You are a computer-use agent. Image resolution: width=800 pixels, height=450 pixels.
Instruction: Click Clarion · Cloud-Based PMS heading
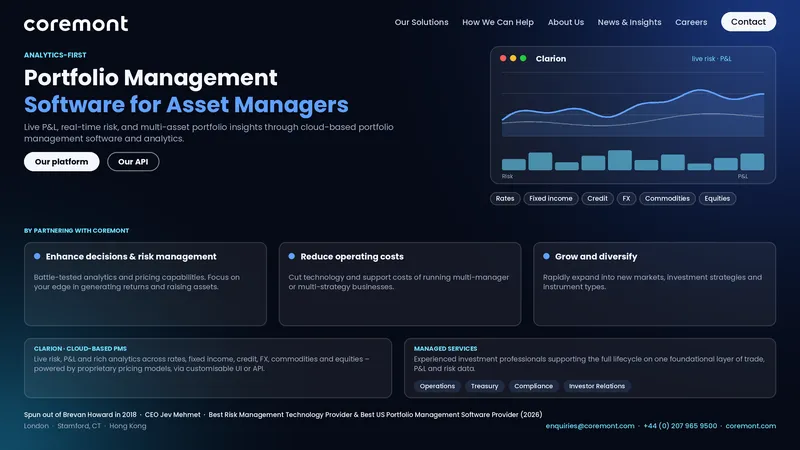point(80,348)
